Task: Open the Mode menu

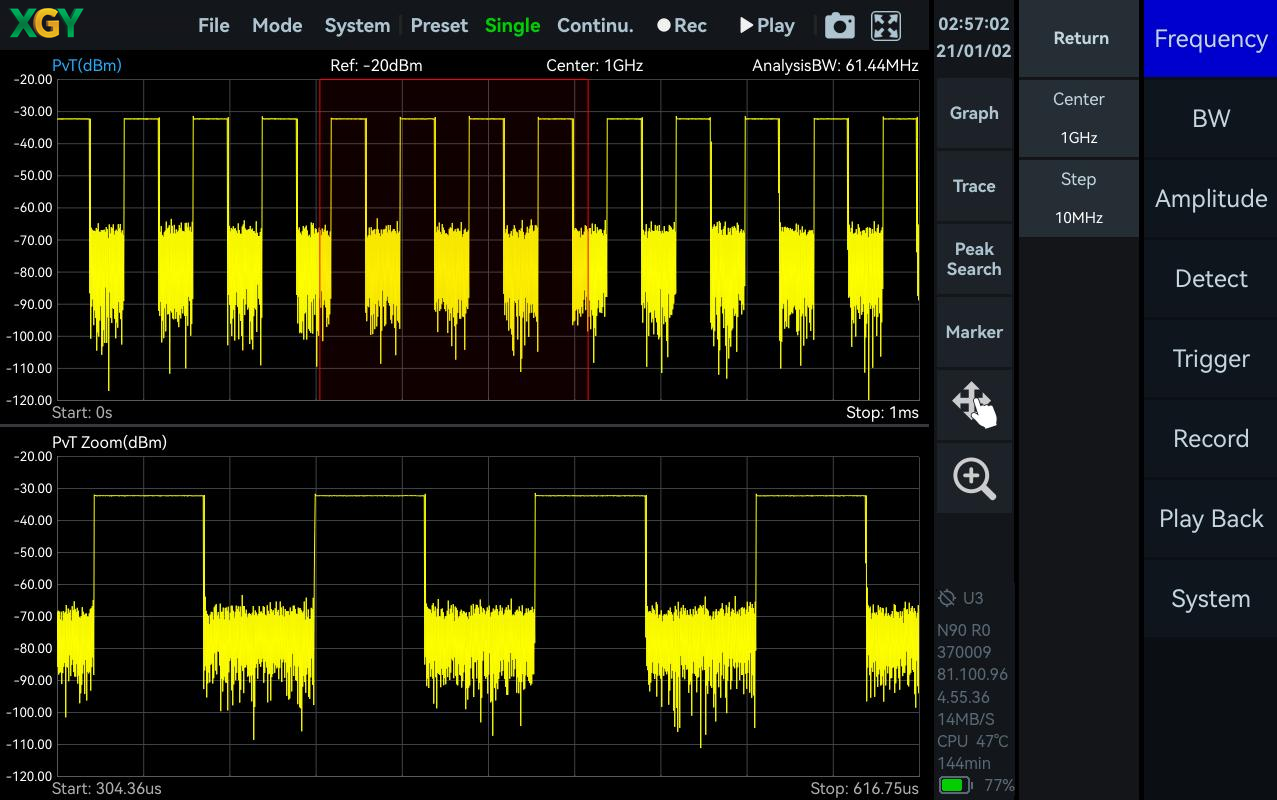Action: click(x=277, y=26)
